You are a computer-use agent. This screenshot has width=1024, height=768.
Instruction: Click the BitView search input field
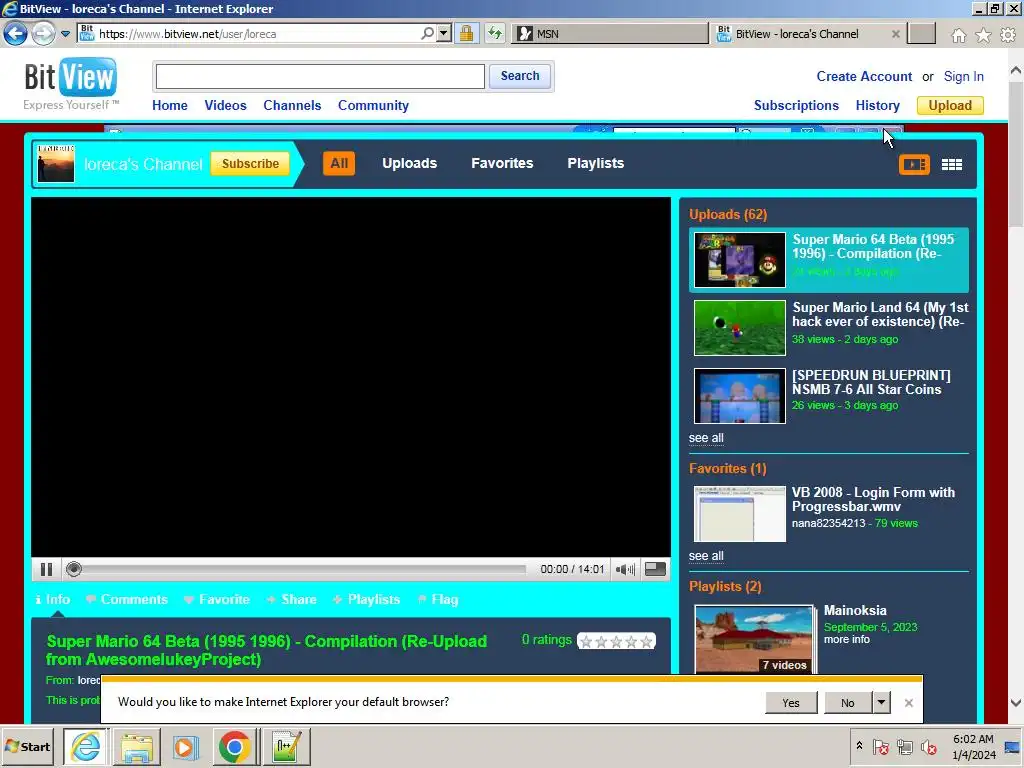[x=320, y=76]
